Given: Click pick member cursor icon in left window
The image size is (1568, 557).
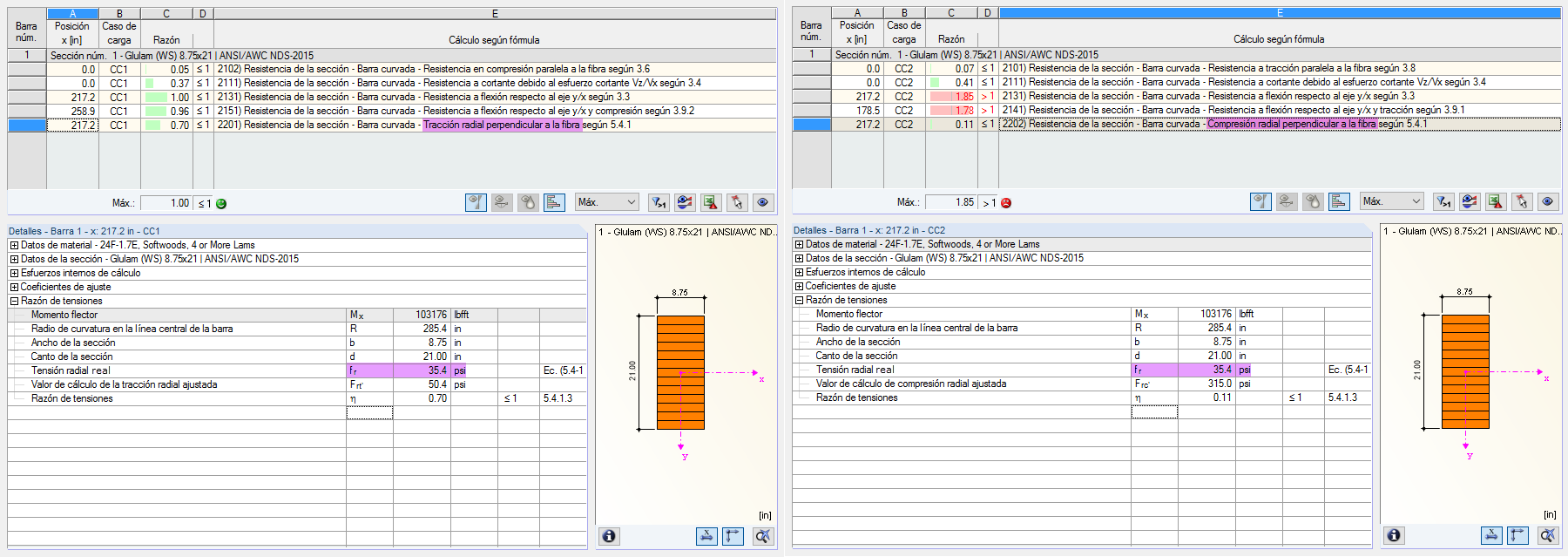Looking at the screenshot, I should (737, 202).
